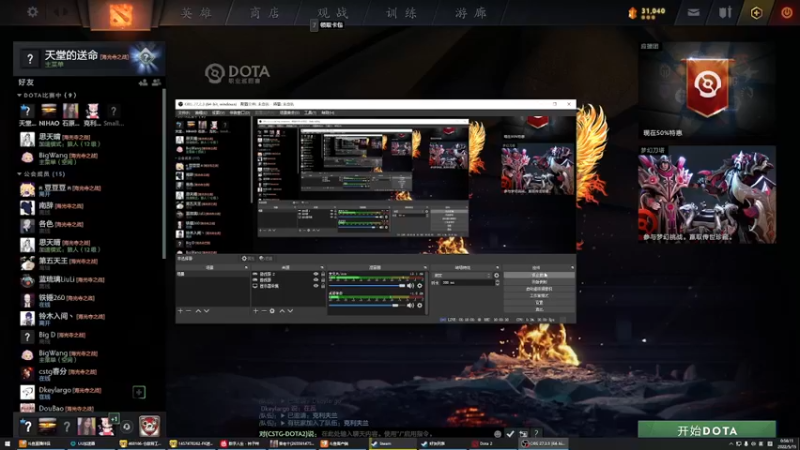The height and width of the screenshot is (450, 800).
Task: Click the question mark icon at chat bar end
Action: point(536,434)
